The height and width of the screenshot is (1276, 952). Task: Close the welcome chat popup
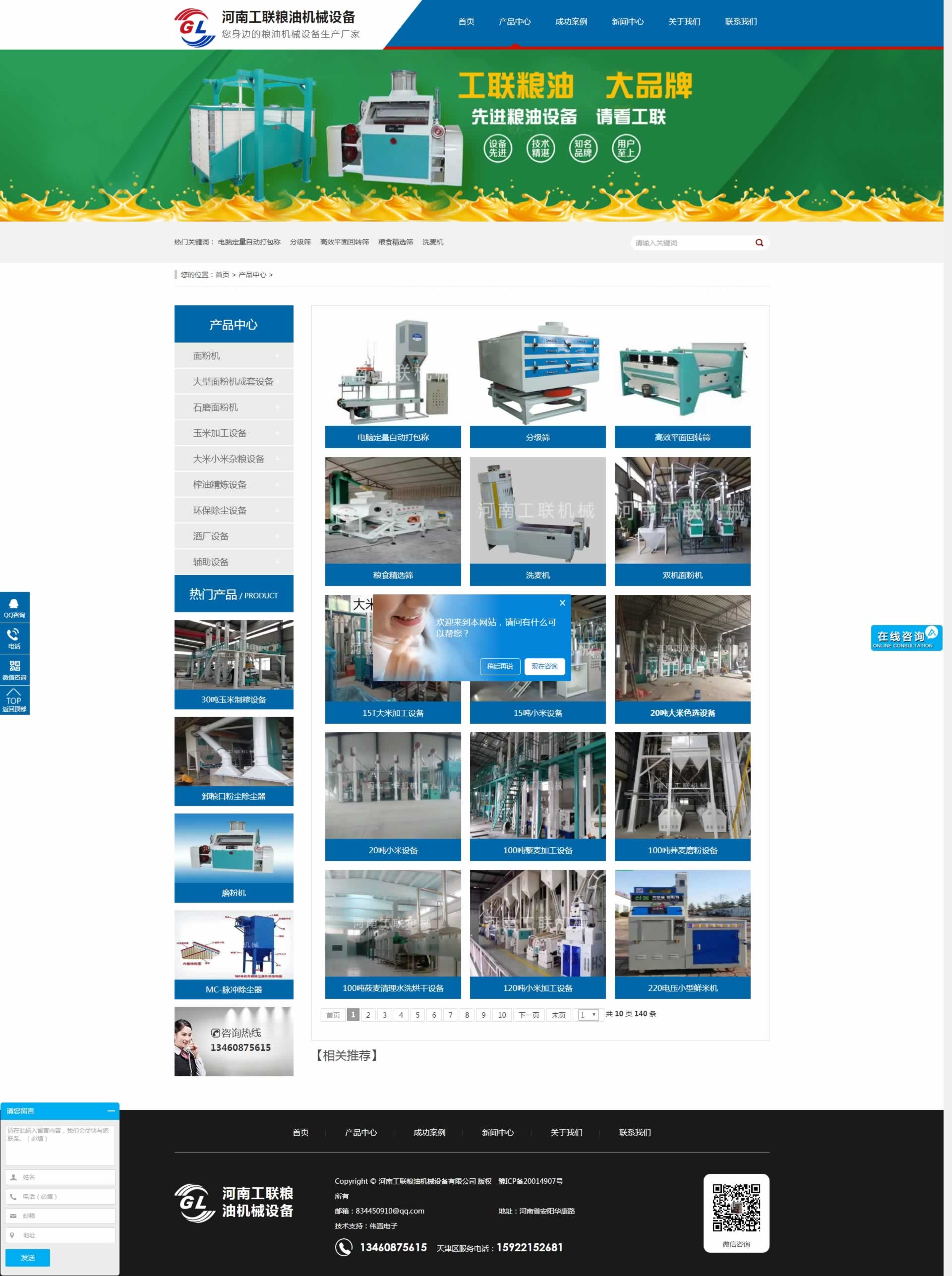(562, 603)
